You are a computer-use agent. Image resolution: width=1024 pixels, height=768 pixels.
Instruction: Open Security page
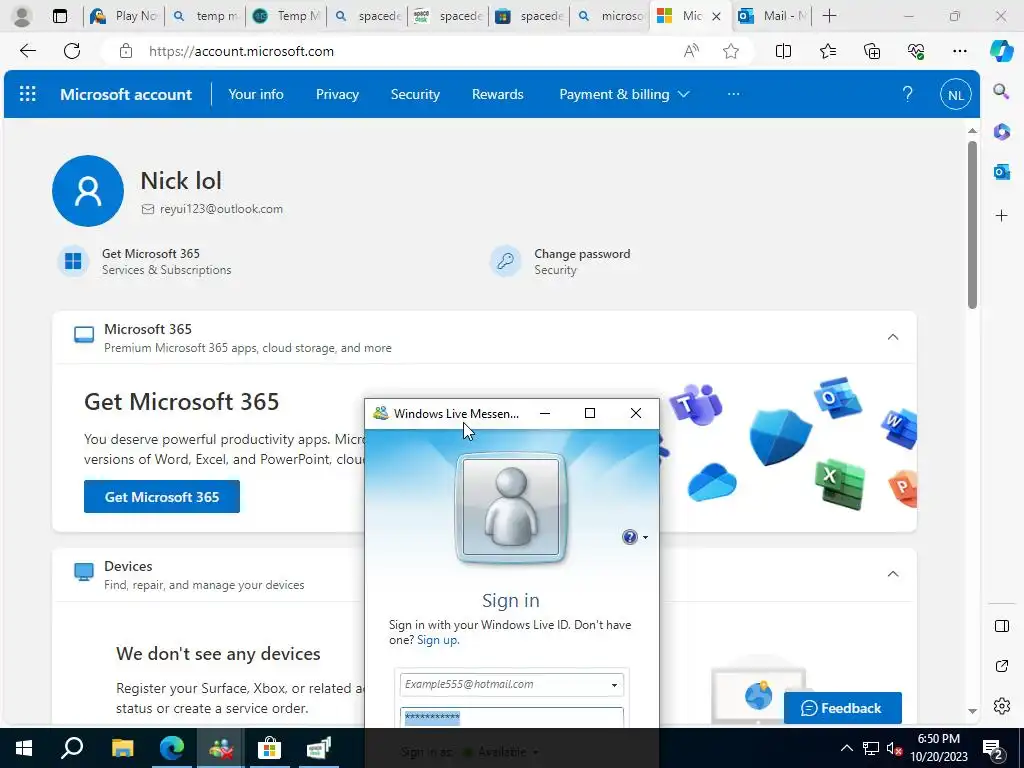415,94
